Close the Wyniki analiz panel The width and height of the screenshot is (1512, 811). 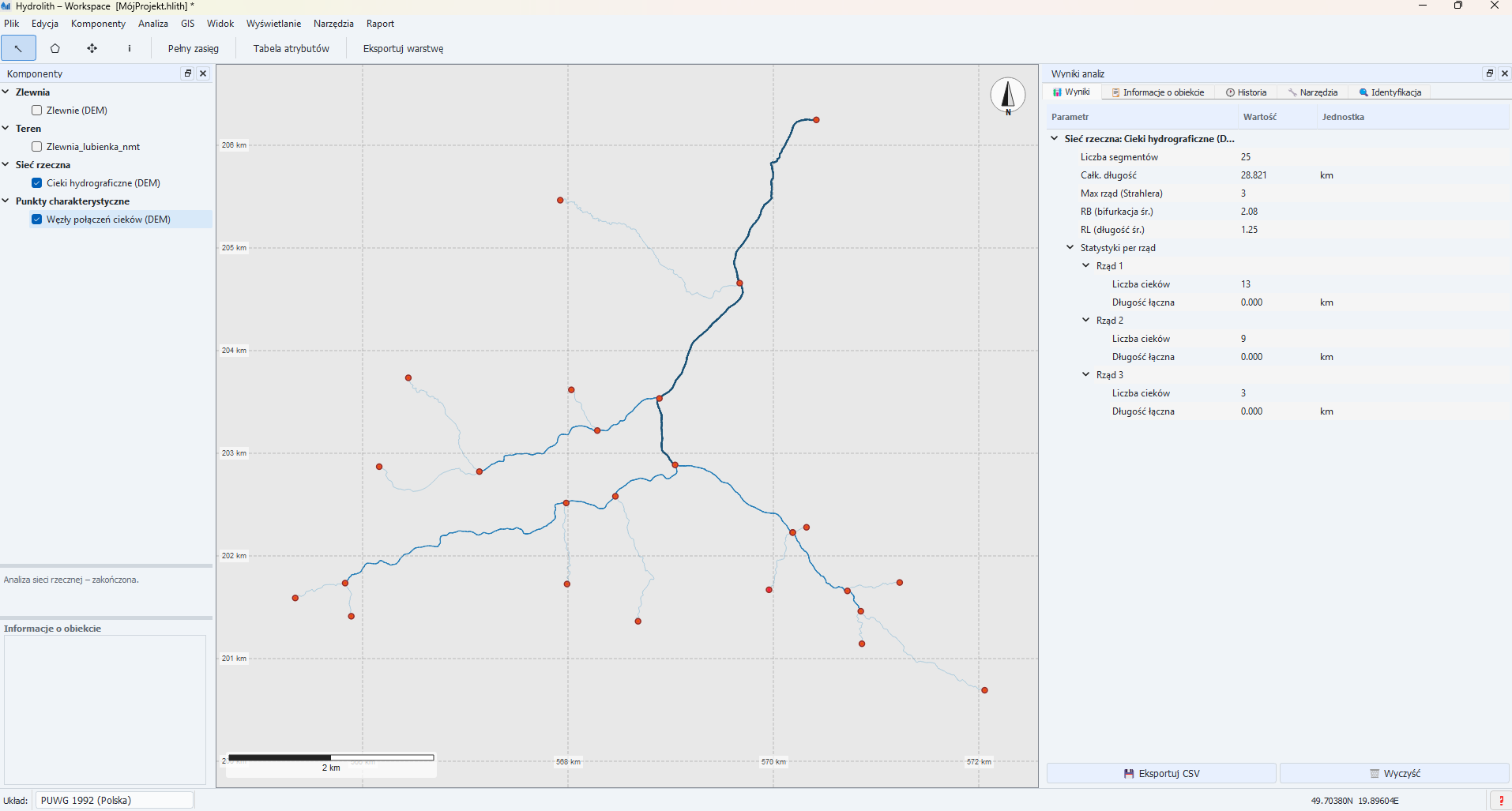click(1505, 73)
